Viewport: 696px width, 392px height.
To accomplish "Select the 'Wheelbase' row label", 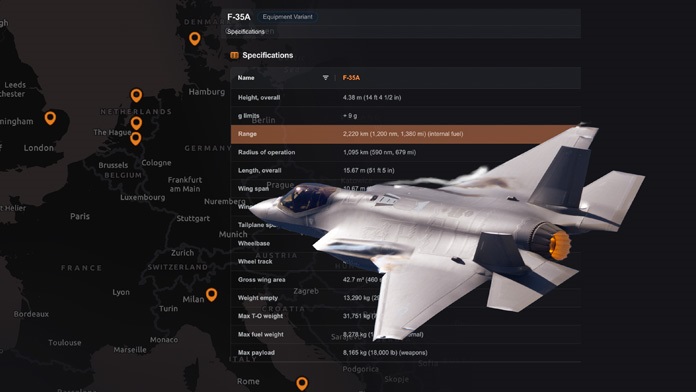I will [253, 243].
